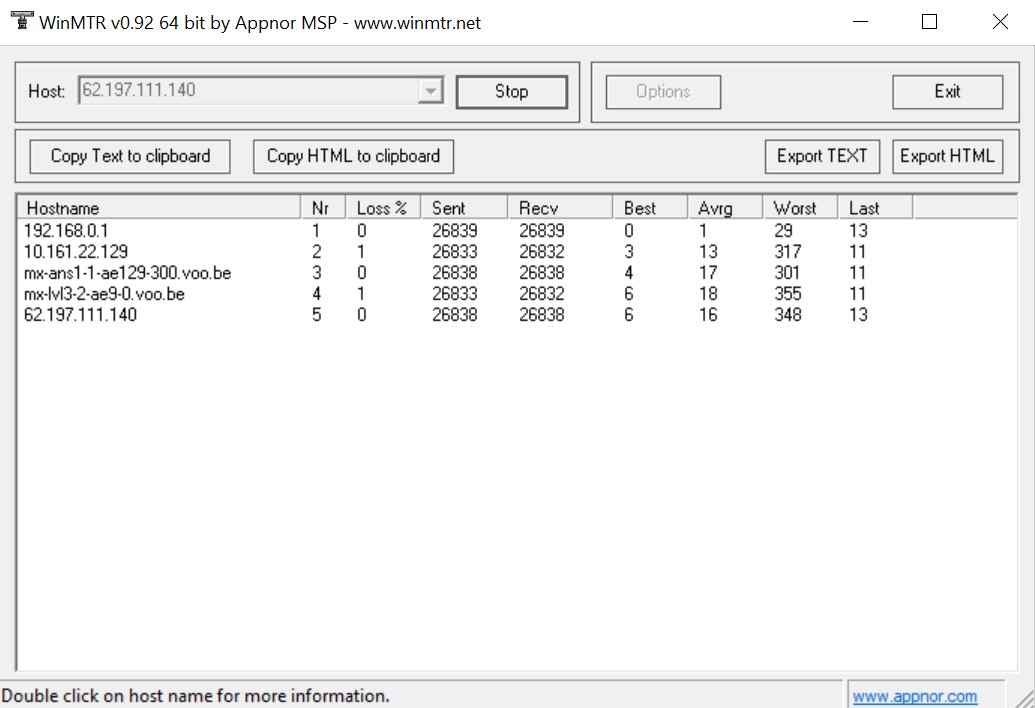Click the WinMTR app icon in title bar
The height and width of the screenshot is (708, 1035).
[22, 22]
